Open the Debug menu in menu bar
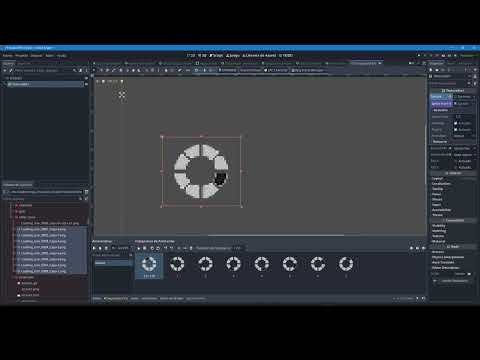Viewport: 480px width, 360px height. pos(36,55)
